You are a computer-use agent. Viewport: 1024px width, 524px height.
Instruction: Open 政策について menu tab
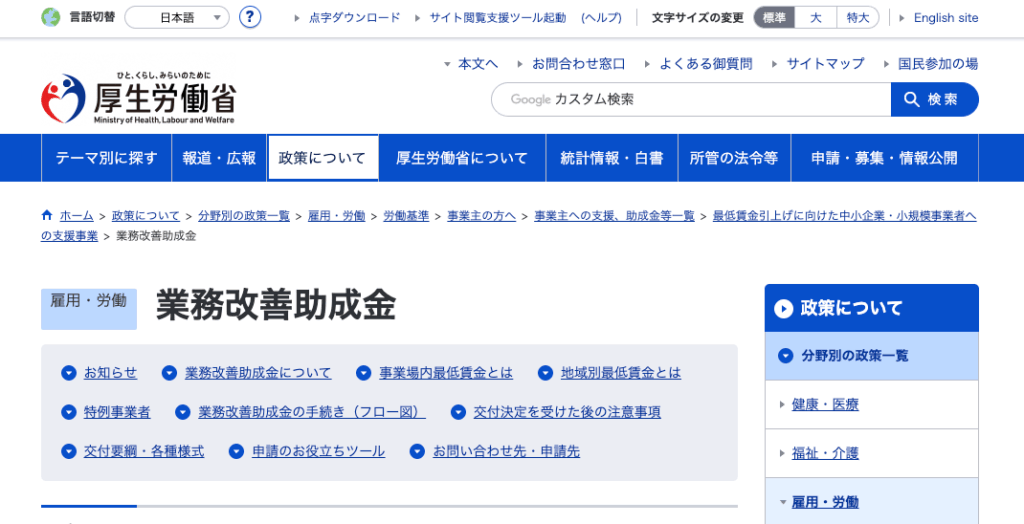(323, 157)
